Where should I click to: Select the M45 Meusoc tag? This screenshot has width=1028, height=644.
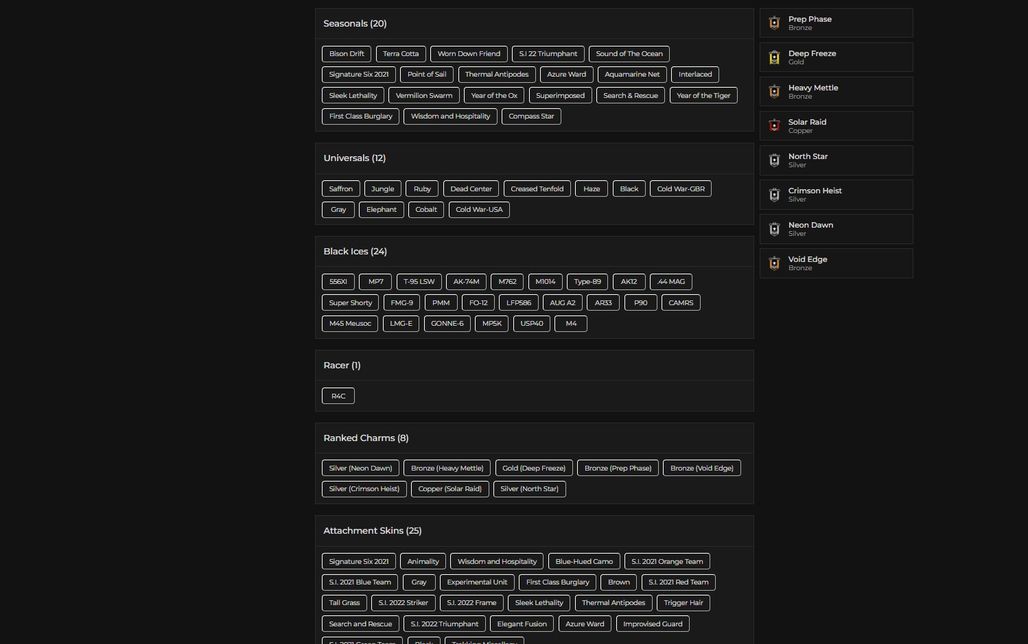coord(350,324)
